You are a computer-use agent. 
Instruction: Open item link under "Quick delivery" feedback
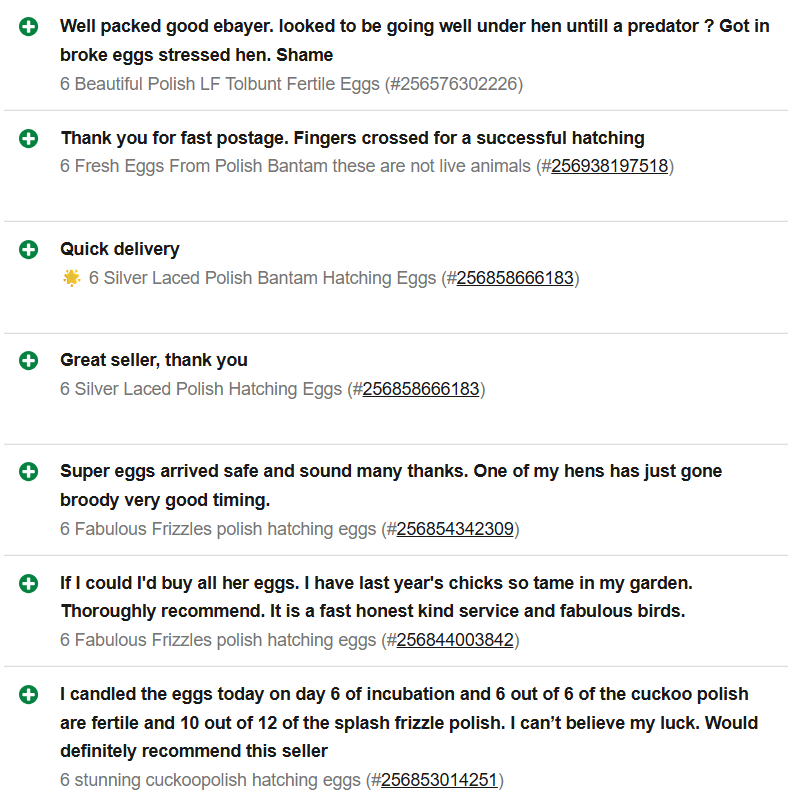pyautogui.click(x=515, y=278)
